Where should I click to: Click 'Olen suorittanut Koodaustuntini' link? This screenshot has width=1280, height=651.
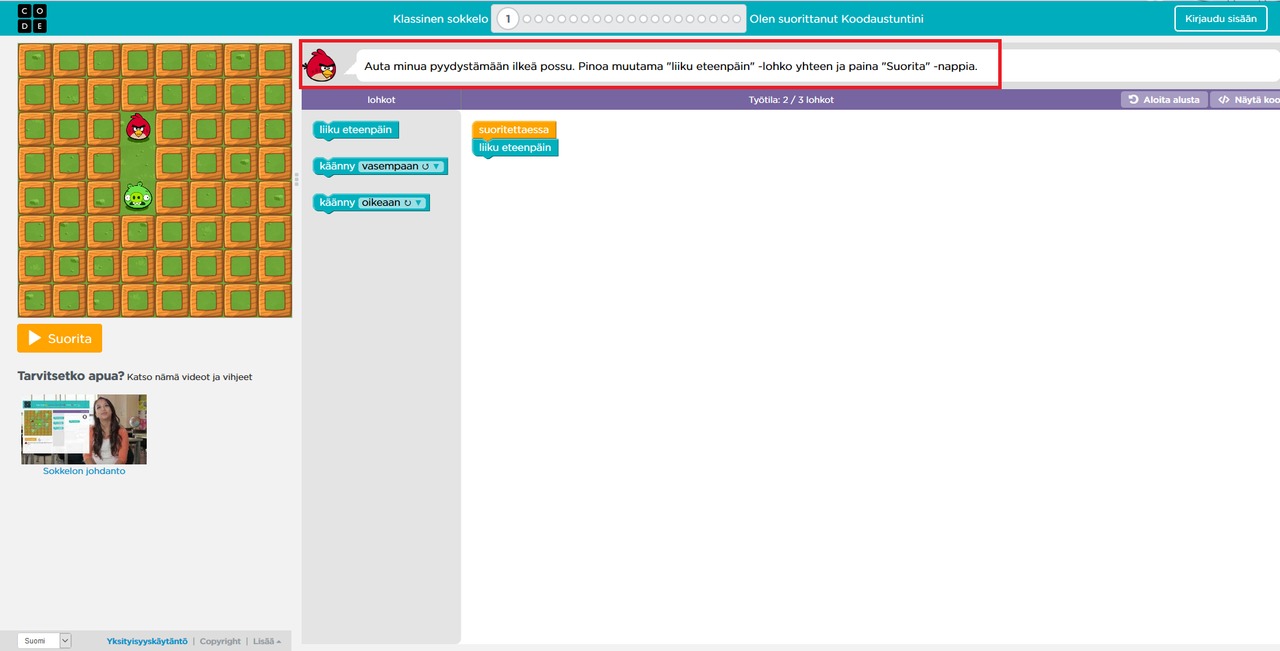[836, 18]
